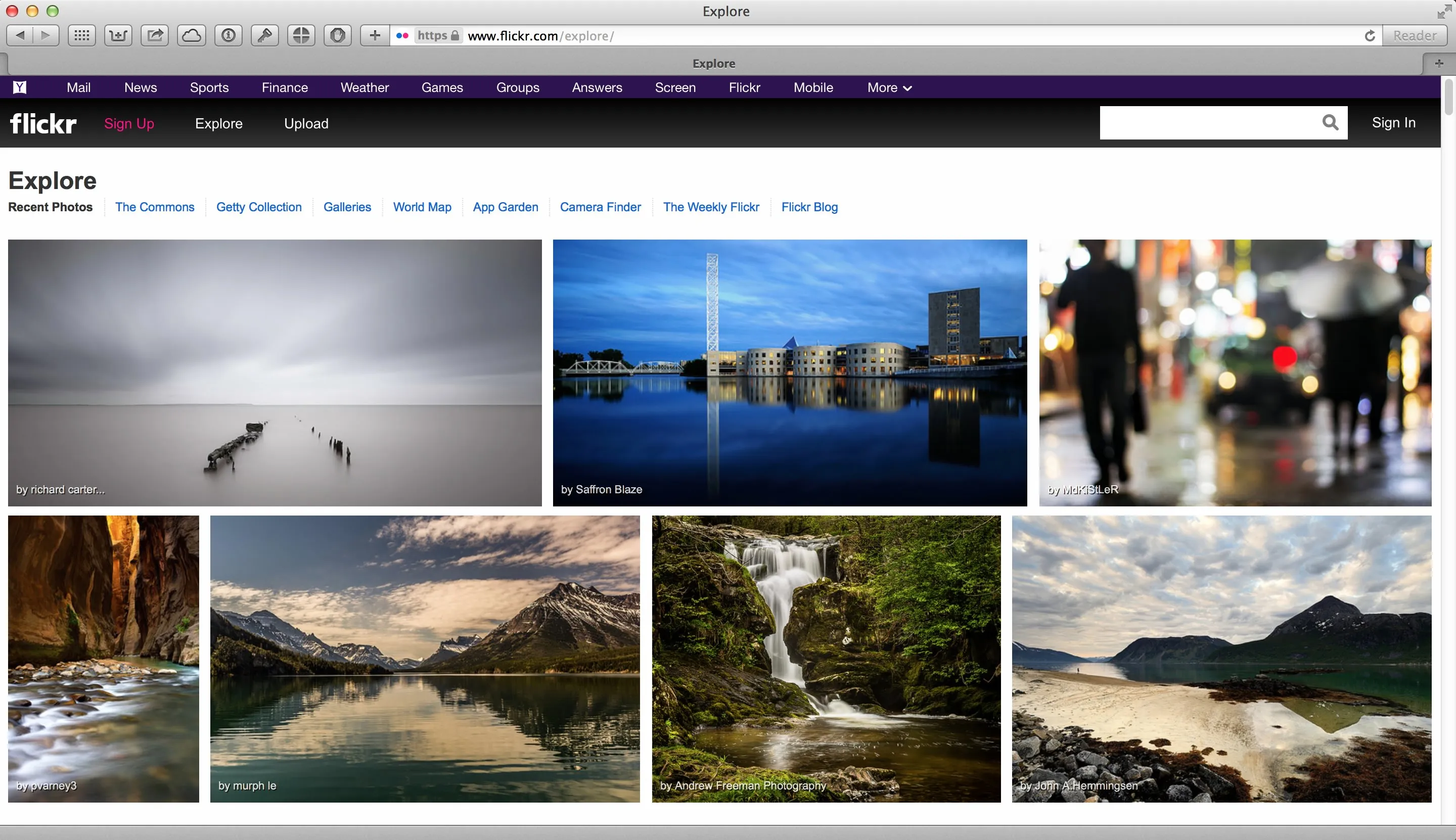Reload the page with the refresh icon
Image resolution: width=1456 pixels, height=840 pixels.
click(1370, 36)
